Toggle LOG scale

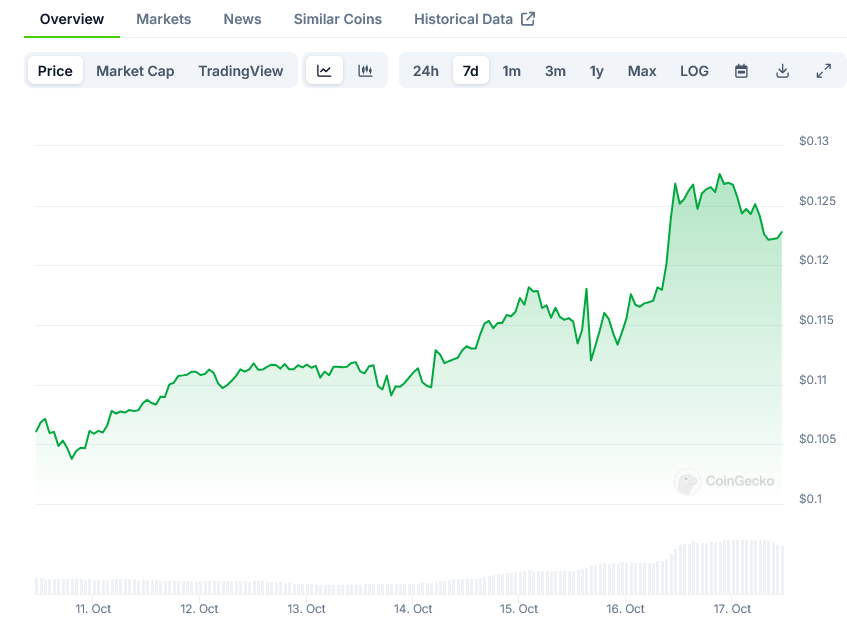[x=694, y=71]
